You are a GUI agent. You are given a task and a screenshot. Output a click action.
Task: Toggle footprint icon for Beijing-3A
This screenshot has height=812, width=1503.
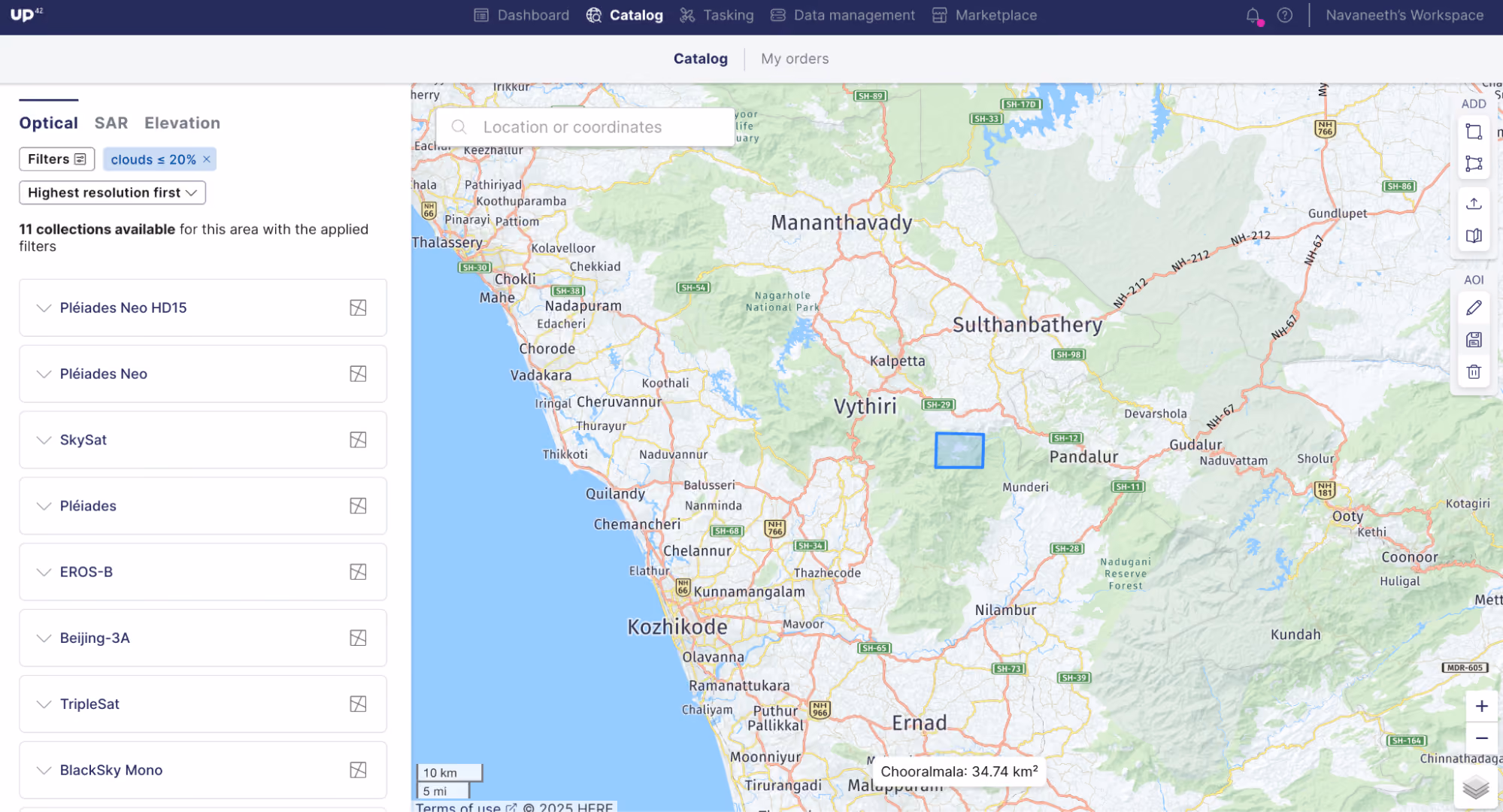358,638
